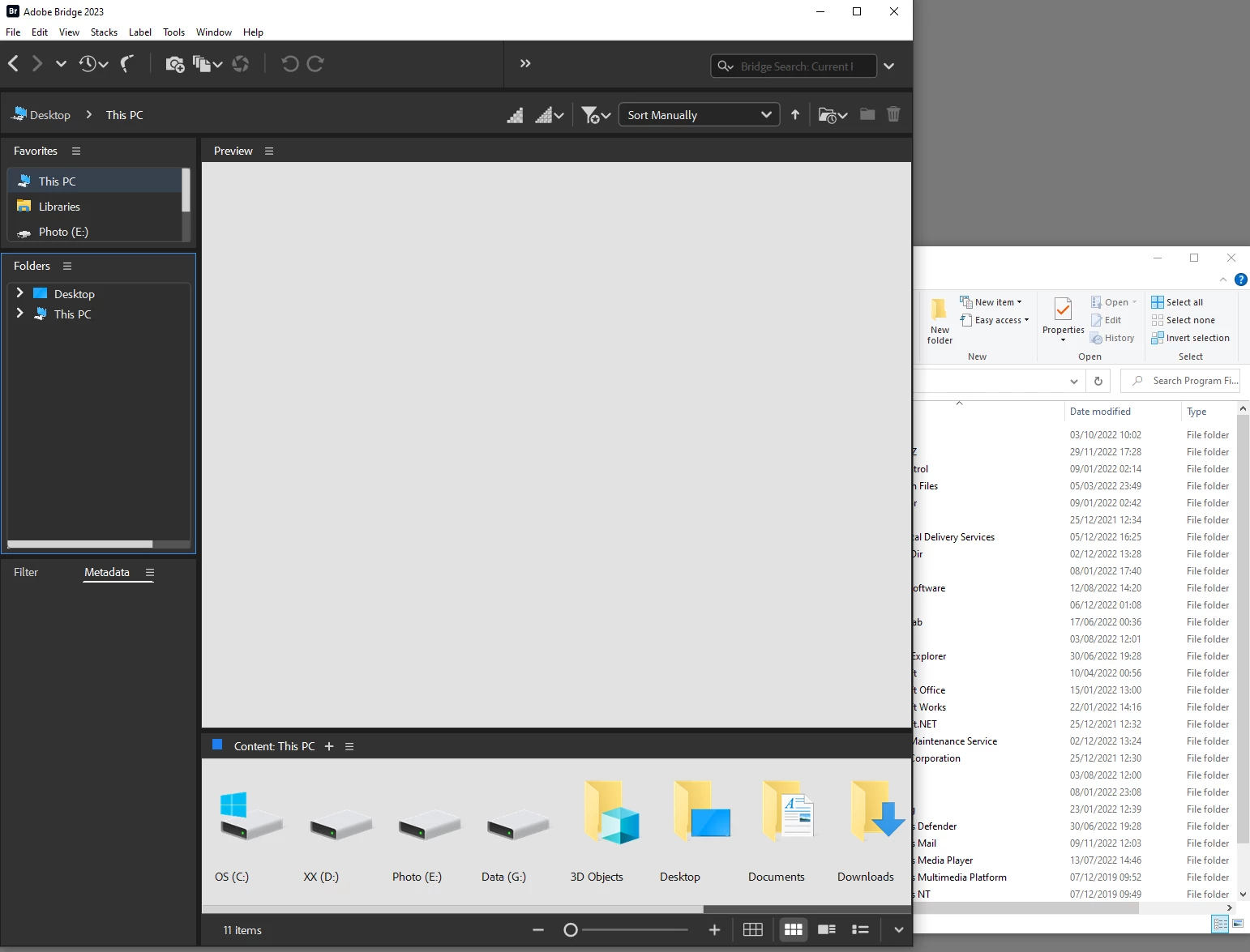The width and height of the screenshot is (1250, 952).
Task: Open the Reveal recent file history icon
Action: pyautogui.click(x=93, y=63)
